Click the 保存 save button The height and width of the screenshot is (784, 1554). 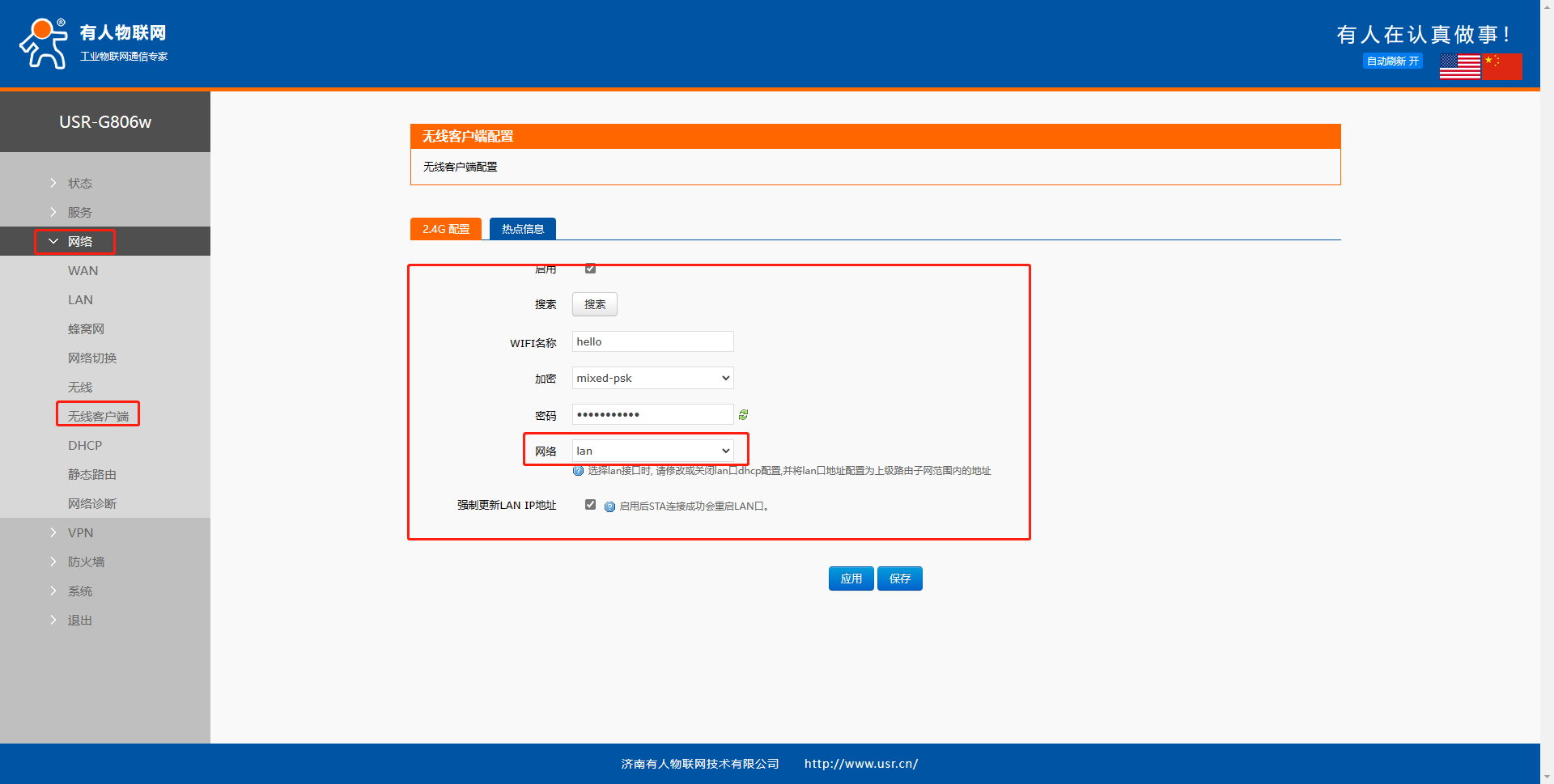point(900,578)
